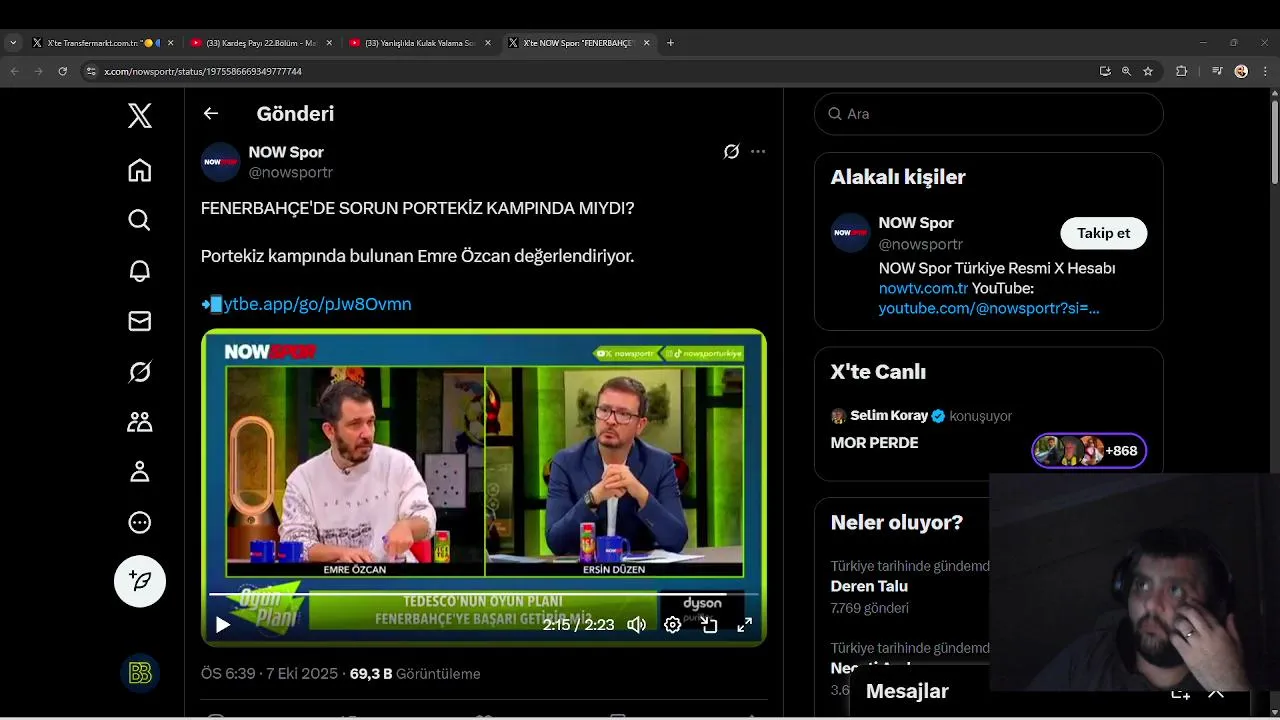Open Chrome three-dot menu

point(1266,71)
